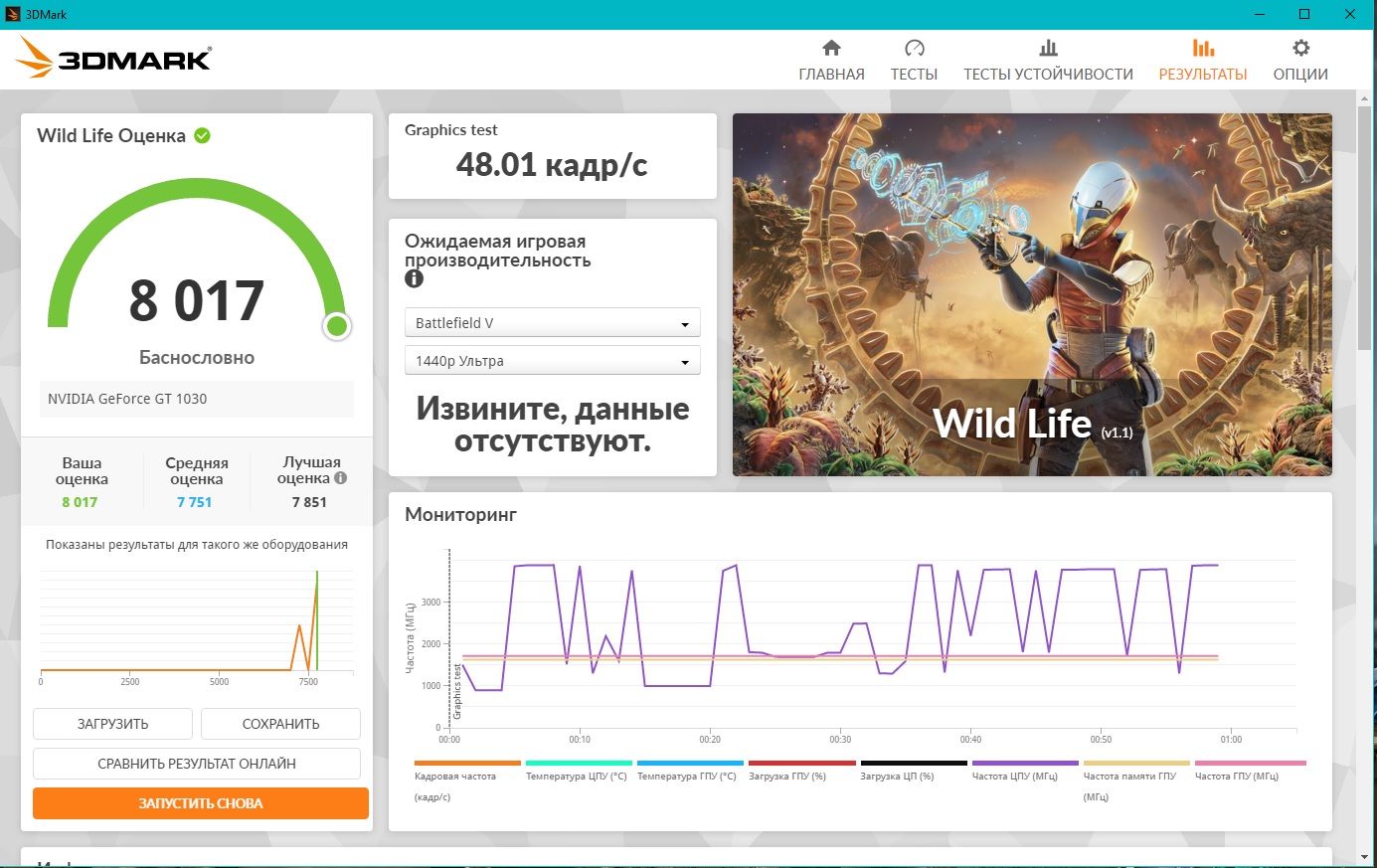This screenshot has width=1377, height=868.
Task: Click the ЗАГРУЗИТЬ button
Action: (x=112, y=724)
